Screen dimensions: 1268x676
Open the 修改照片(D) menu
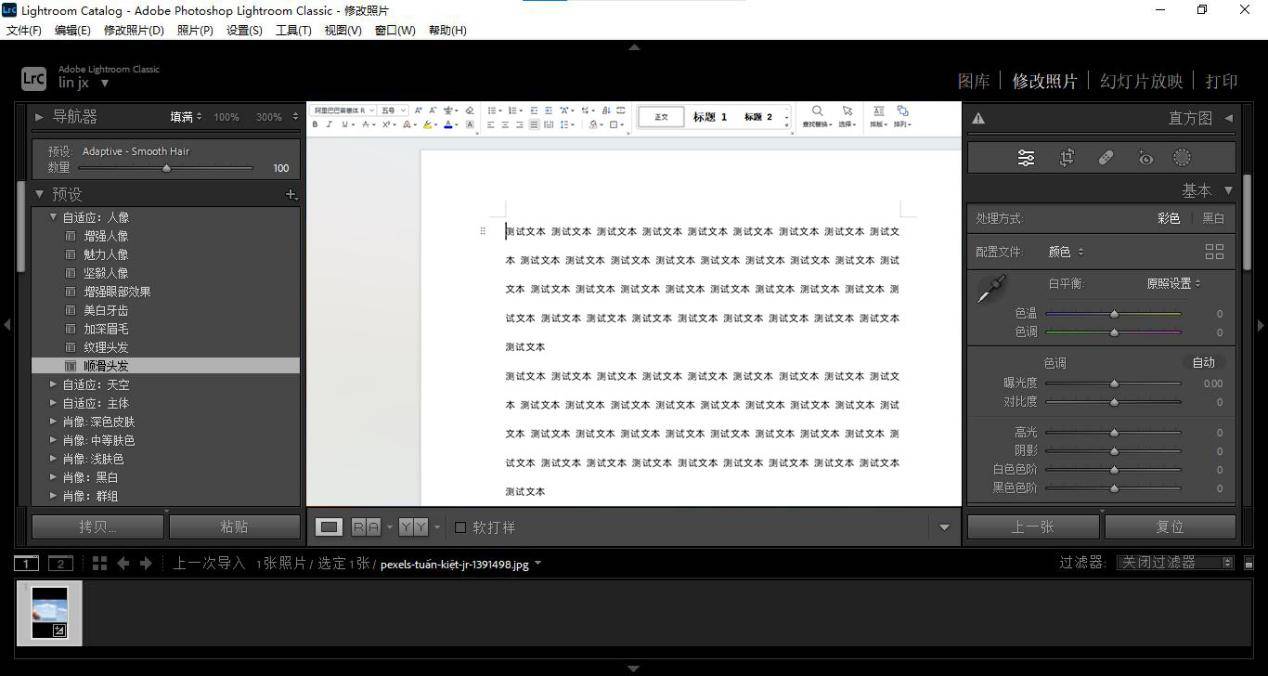(134, 30)
